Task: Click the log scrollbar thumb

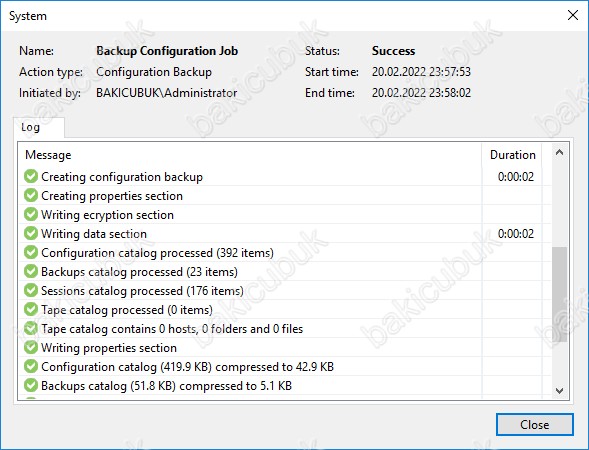Action: point(559,294)
